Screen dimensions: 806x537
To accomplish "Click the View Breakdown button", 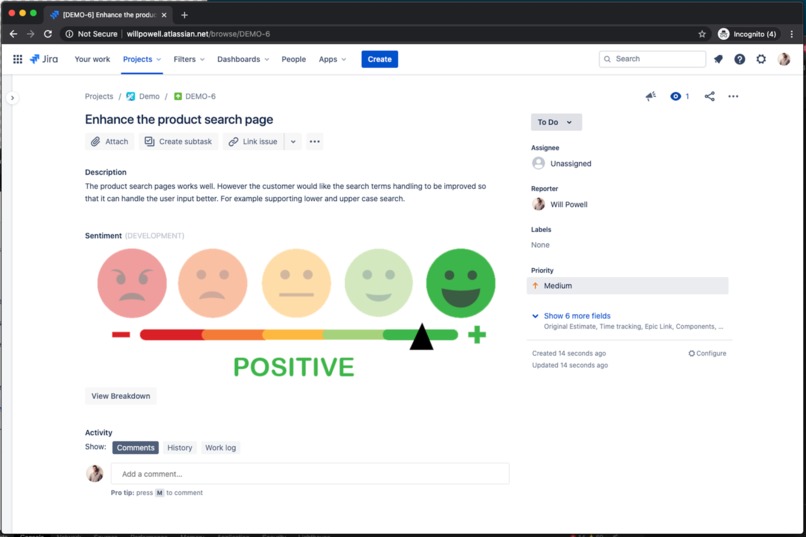I will click(121, 396).
